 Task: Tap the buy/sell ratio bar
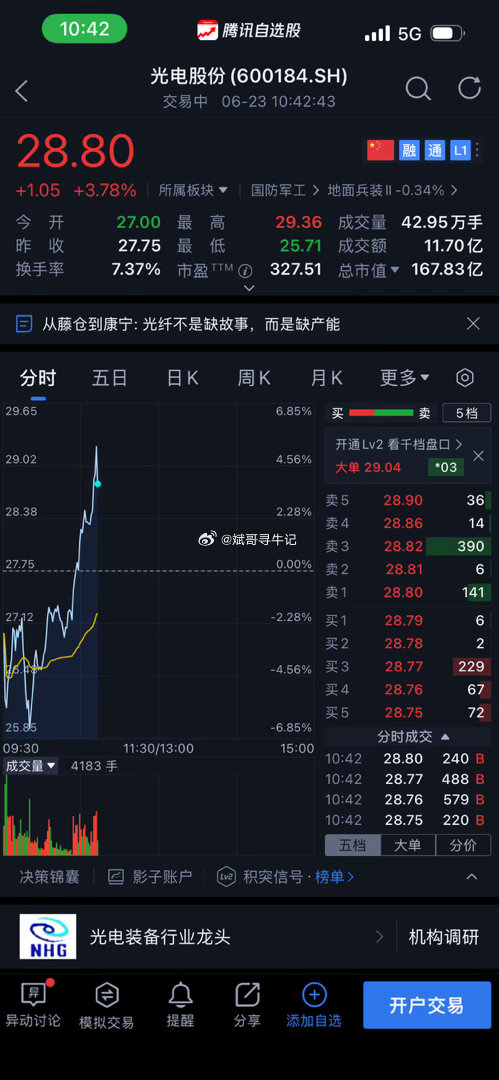[x=381, y=413]
